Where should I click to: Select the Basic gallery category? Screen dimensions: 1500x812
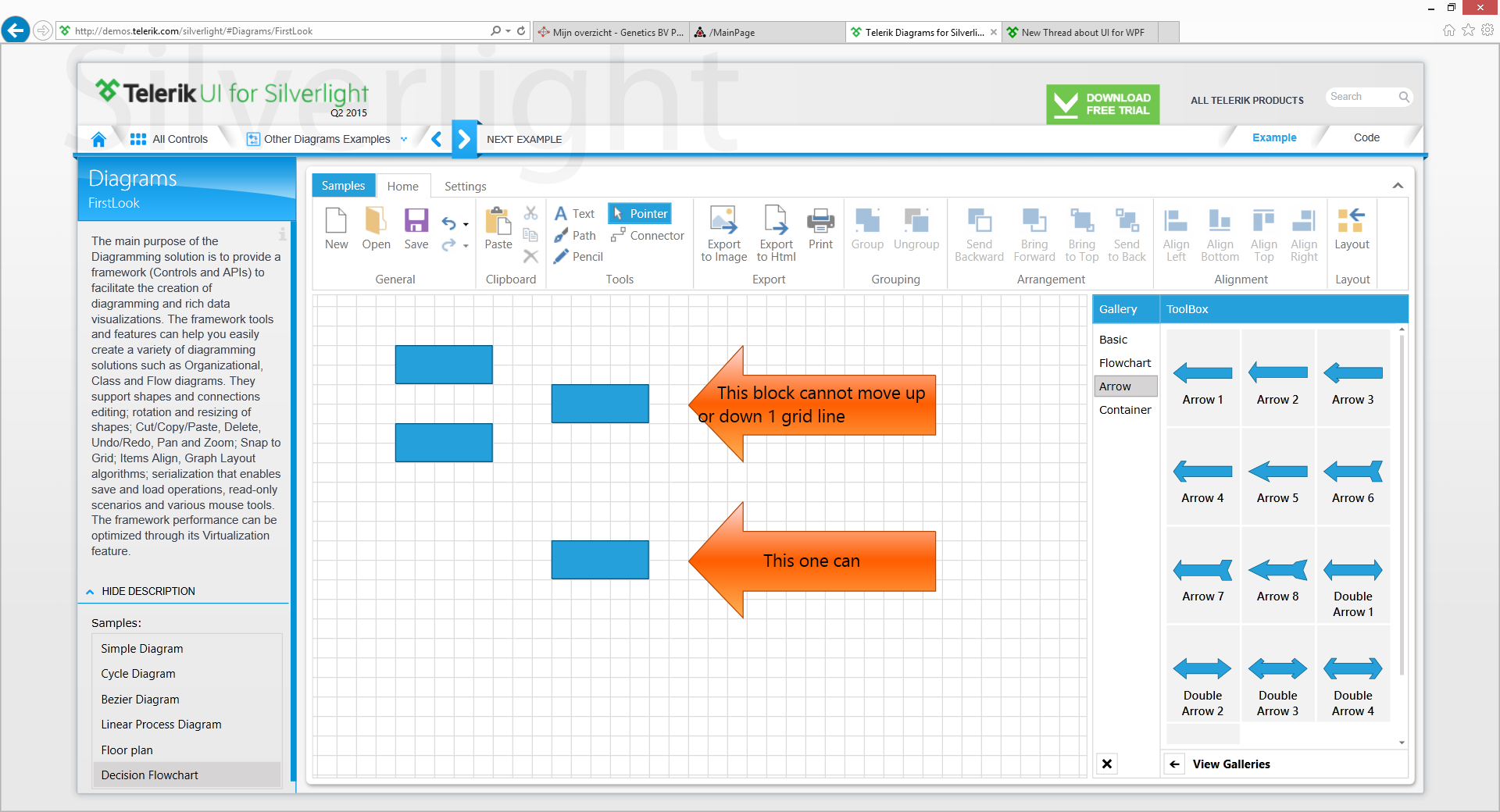tap(1113, 340)
